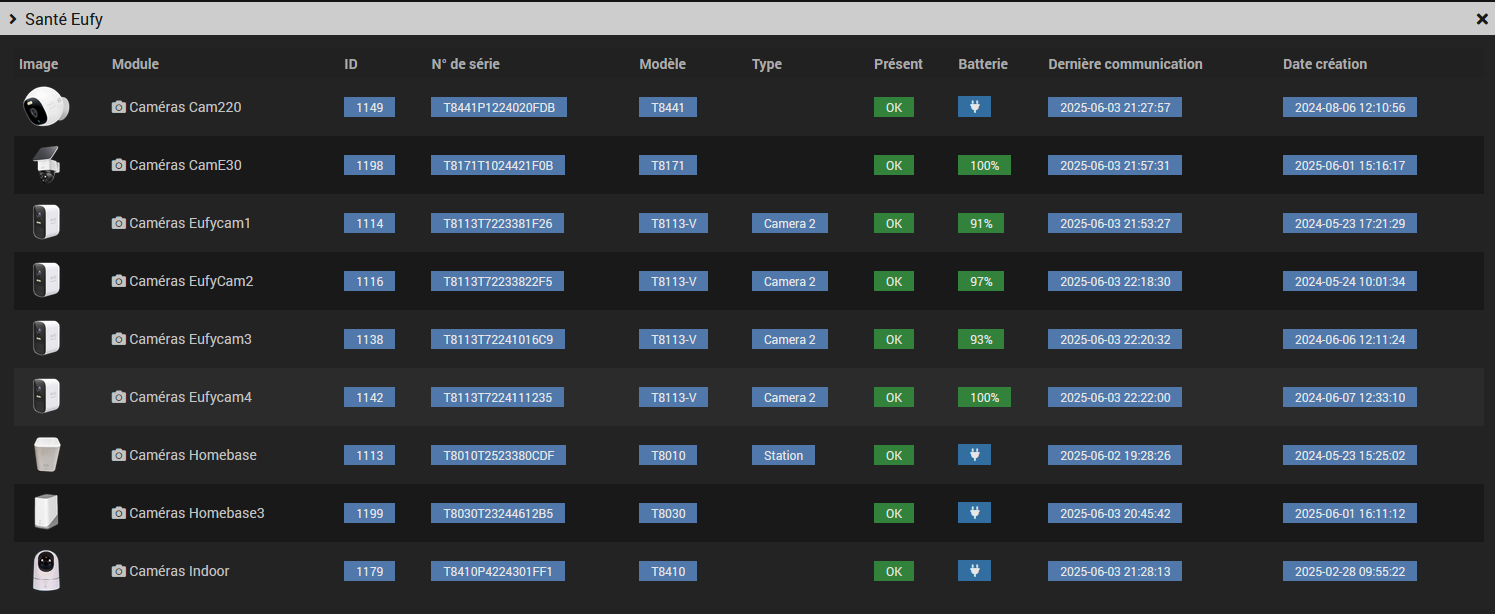Screen dimensions: 1495x614
Task: Open the Caméras Homebase module link
Action: point(192,455)
